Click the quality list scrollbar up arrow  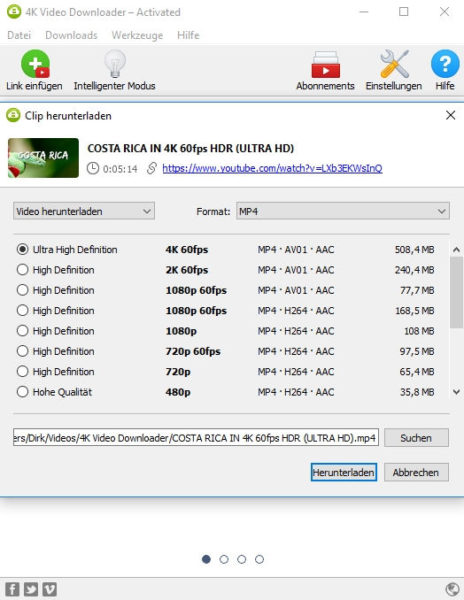click(456, 250)
